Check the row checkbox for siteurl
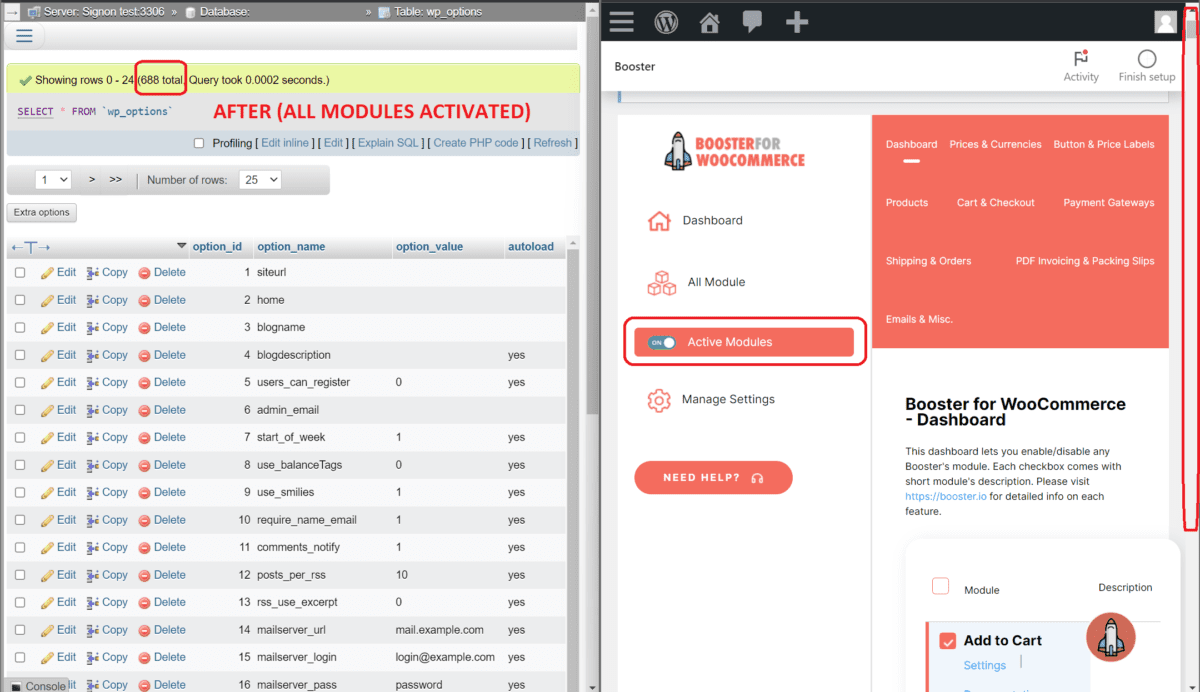Image resolution: width=1200 pixels, height=692 pixels. 20,272
